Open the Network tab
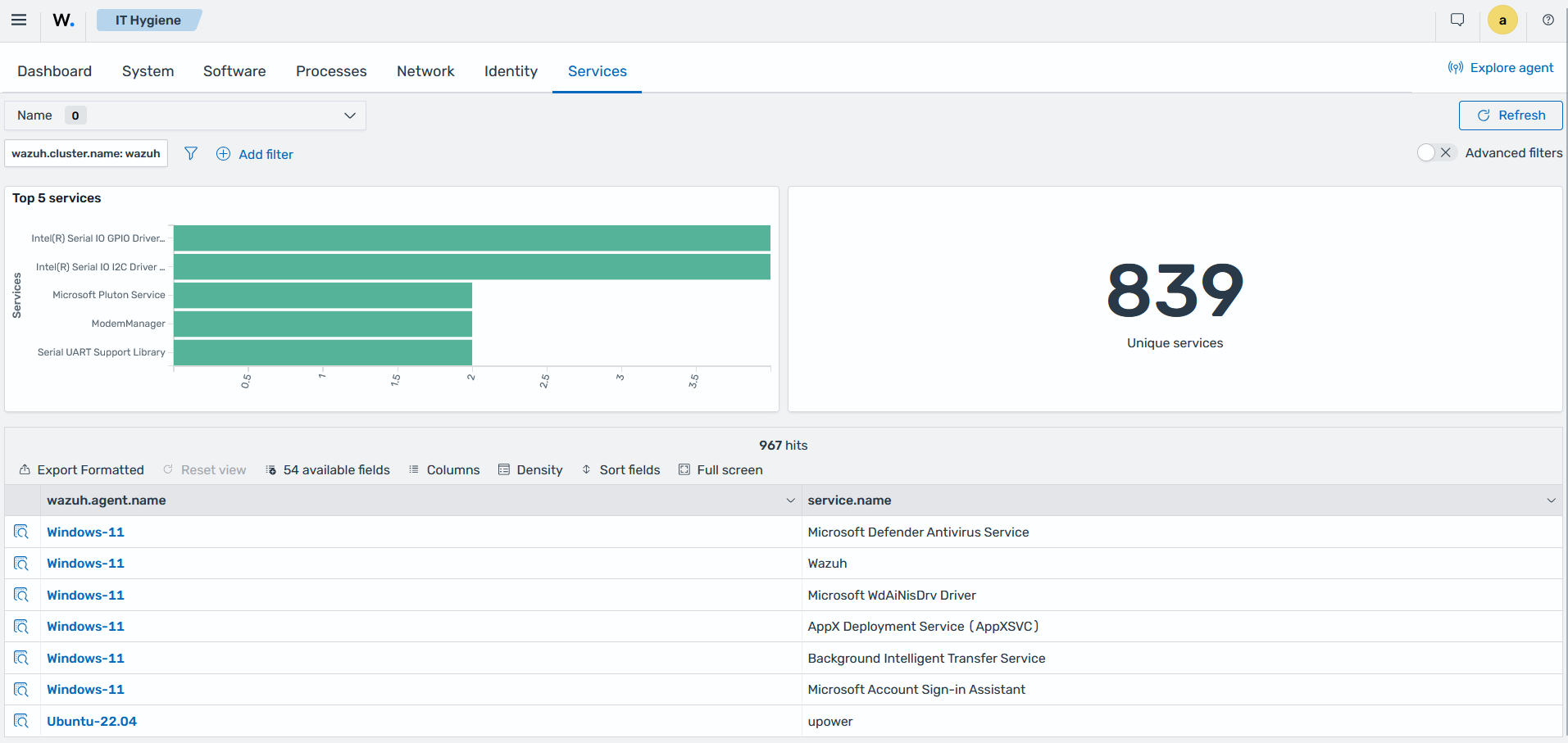Screen dimensions: 1568x743 coord(425,71)
